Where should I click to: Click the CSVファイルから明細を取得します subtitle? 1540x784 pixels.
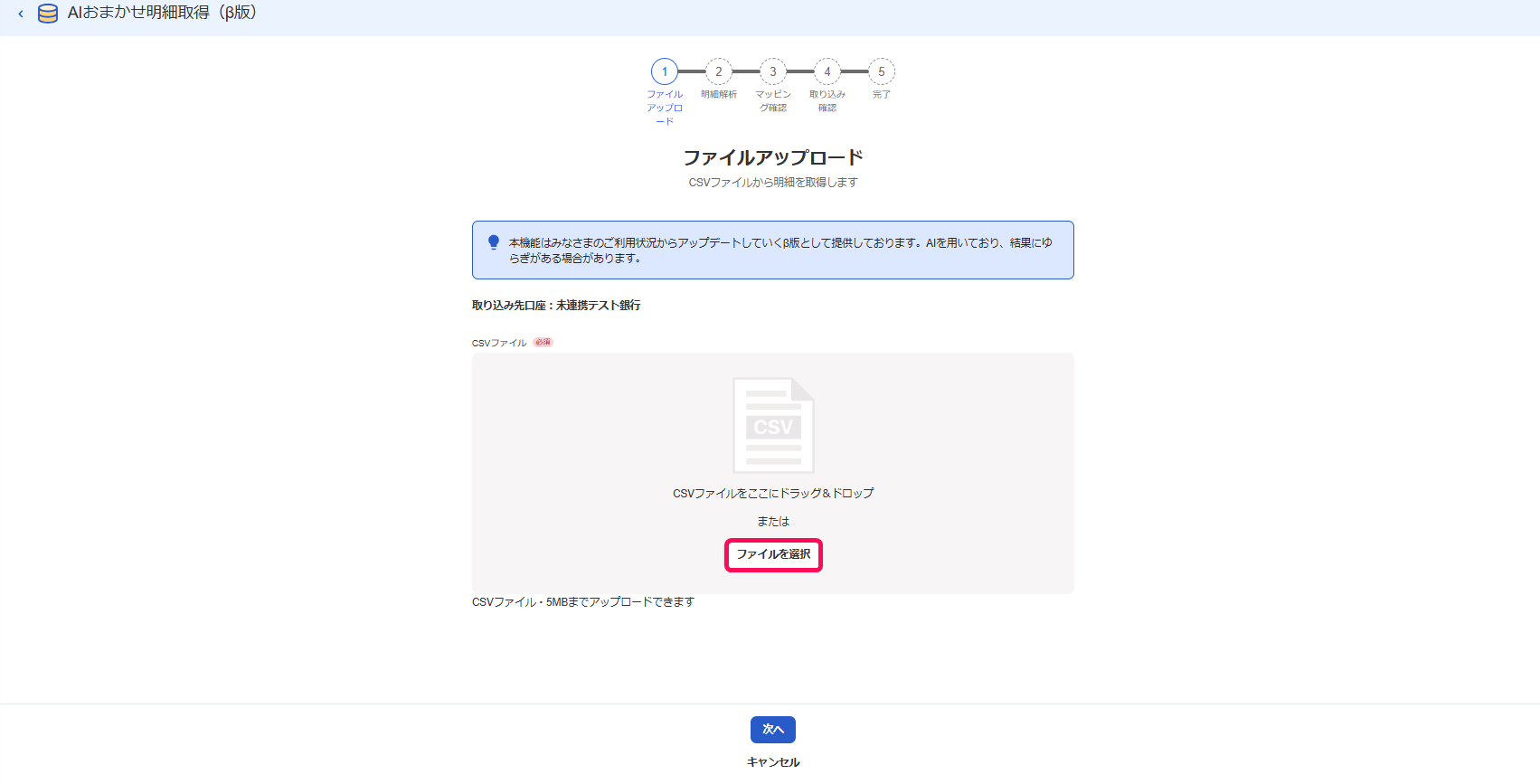pyautogui.click(x=773, y=183)
